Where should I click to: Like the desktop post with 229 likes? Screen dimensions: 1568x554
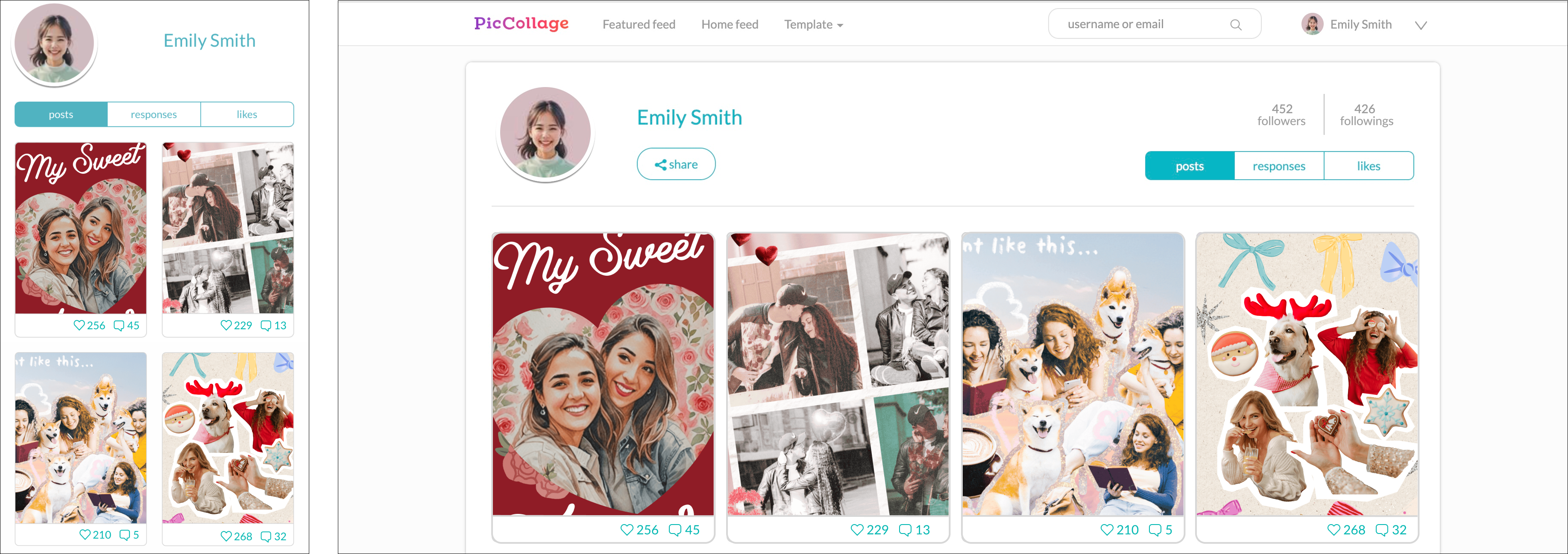857,530
